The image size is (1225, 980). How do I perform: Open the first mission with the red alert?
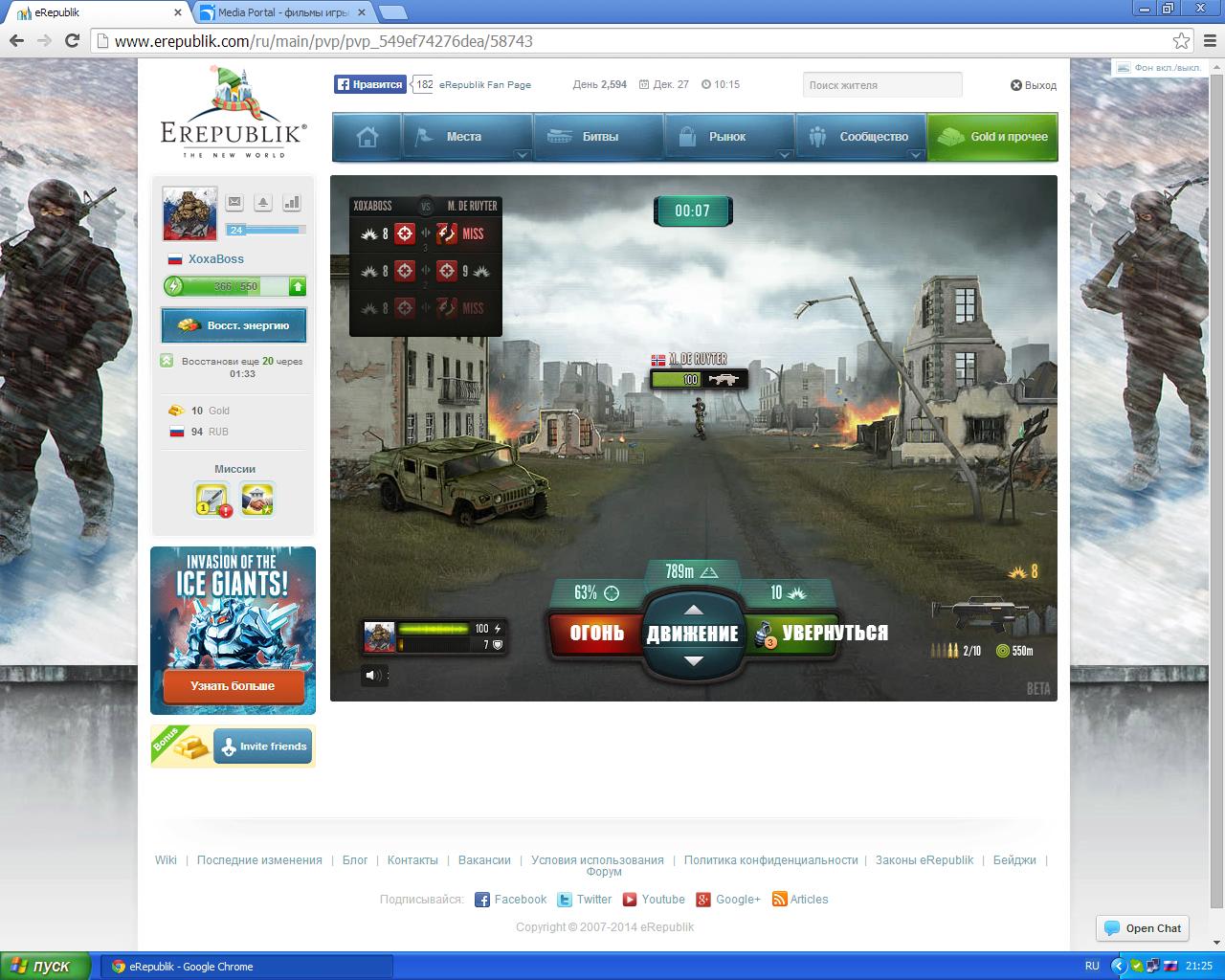tap(212, 500)
